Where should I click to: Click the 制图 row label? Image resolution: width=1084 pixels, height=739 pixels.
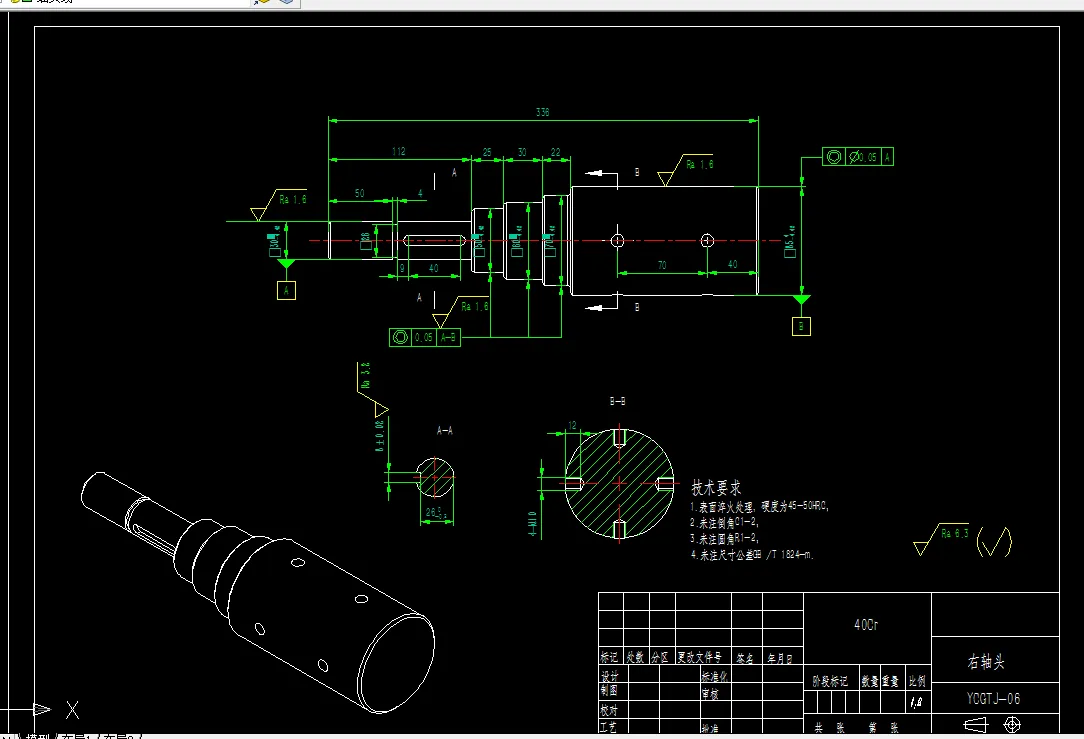610,690
